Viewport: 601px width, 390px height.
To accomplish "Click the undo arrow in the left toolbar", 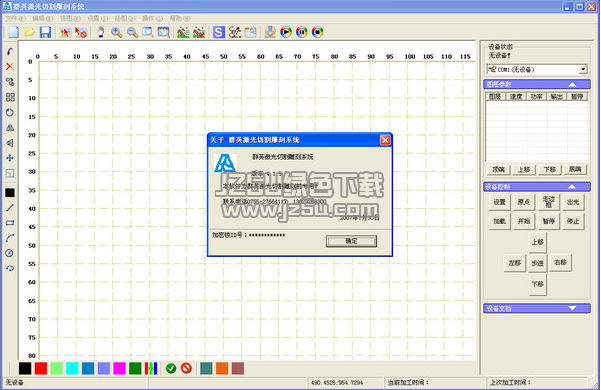I will [10, 51].
